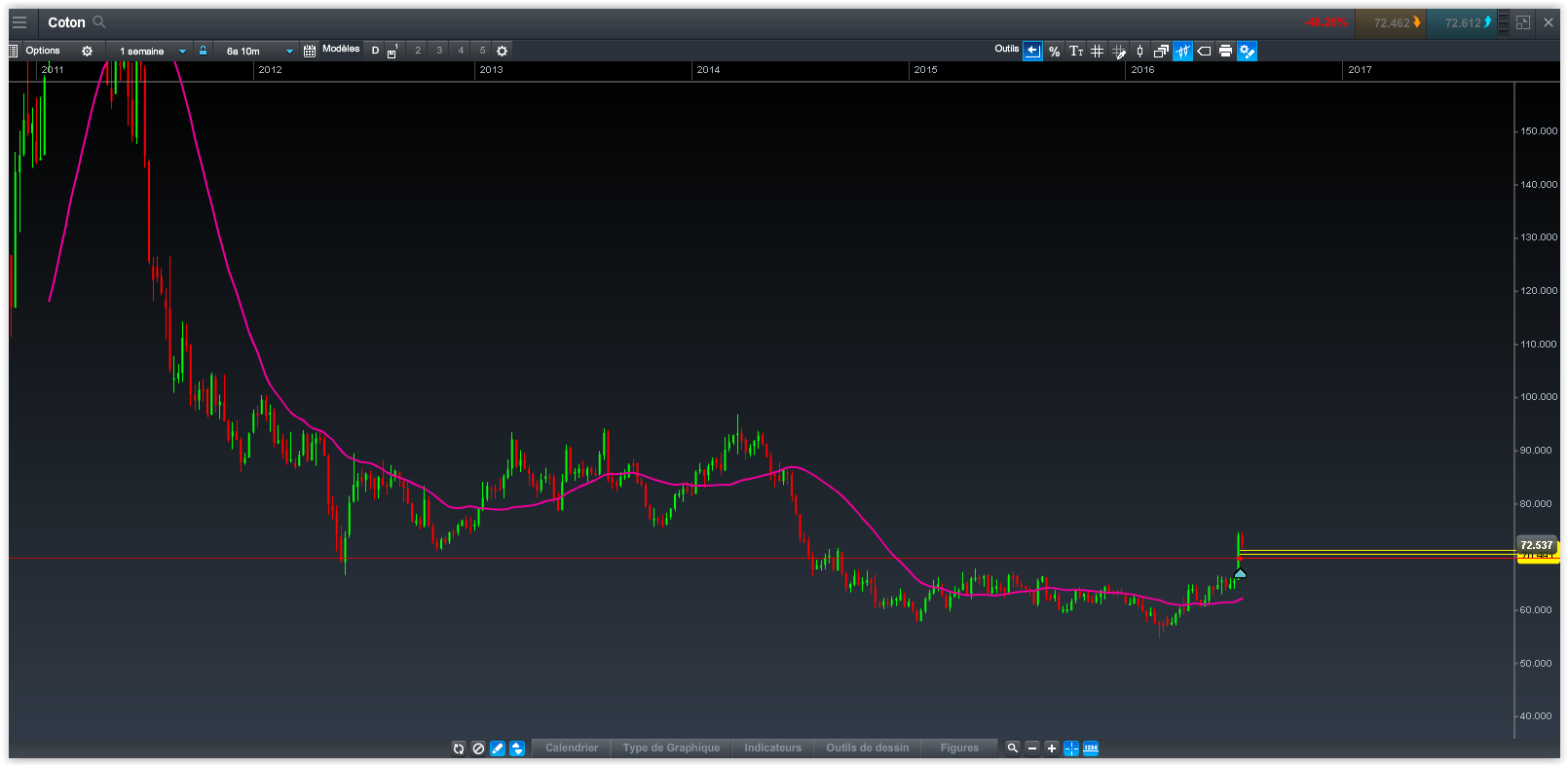Open the Indicateurs tab
The width and height of the screenshot is (1568, 766).
click(772, 748)
